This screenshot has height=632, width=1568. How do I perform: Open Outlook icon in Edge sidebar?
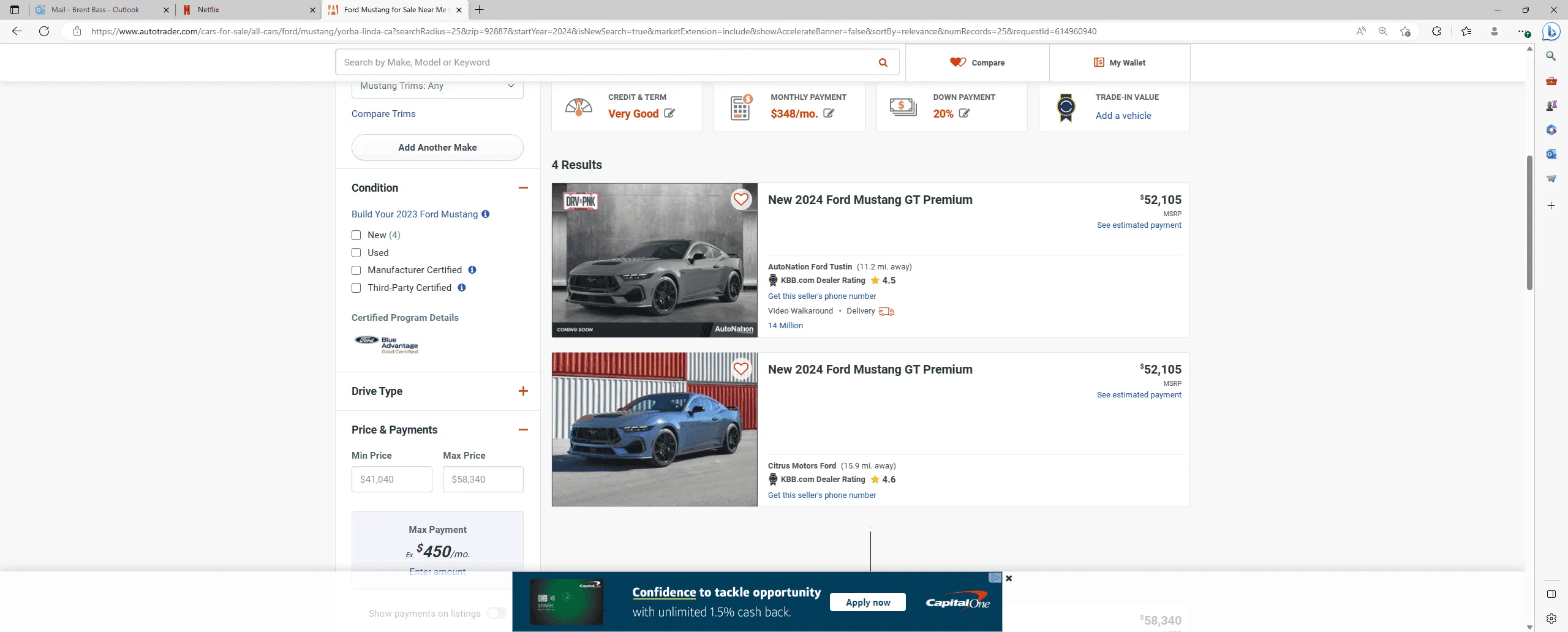pyautogui.click(x=1551, y=154)
